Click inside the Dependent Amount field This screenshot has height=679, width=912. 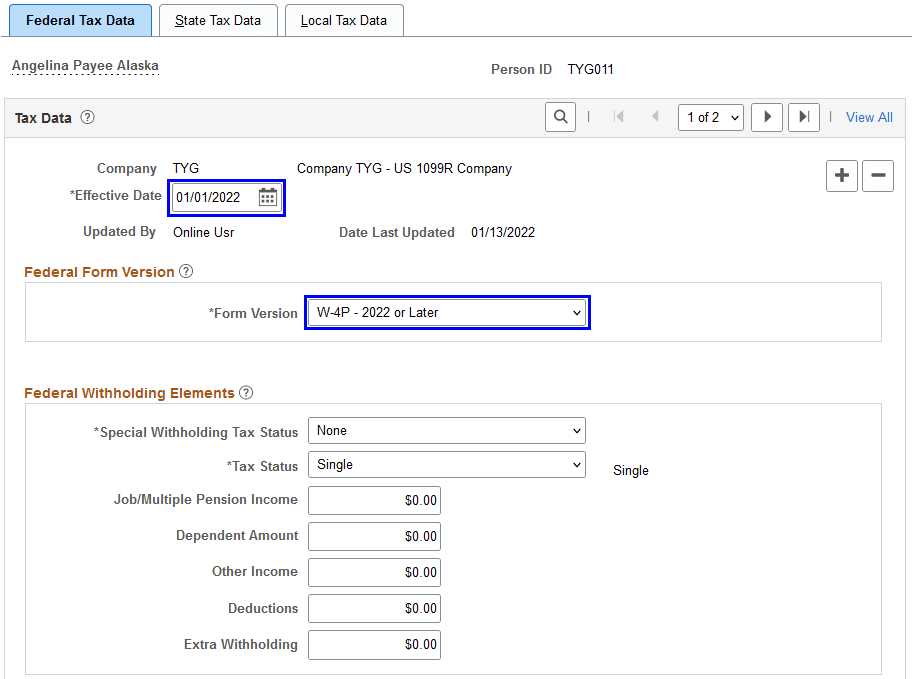(x=374, y=536)
